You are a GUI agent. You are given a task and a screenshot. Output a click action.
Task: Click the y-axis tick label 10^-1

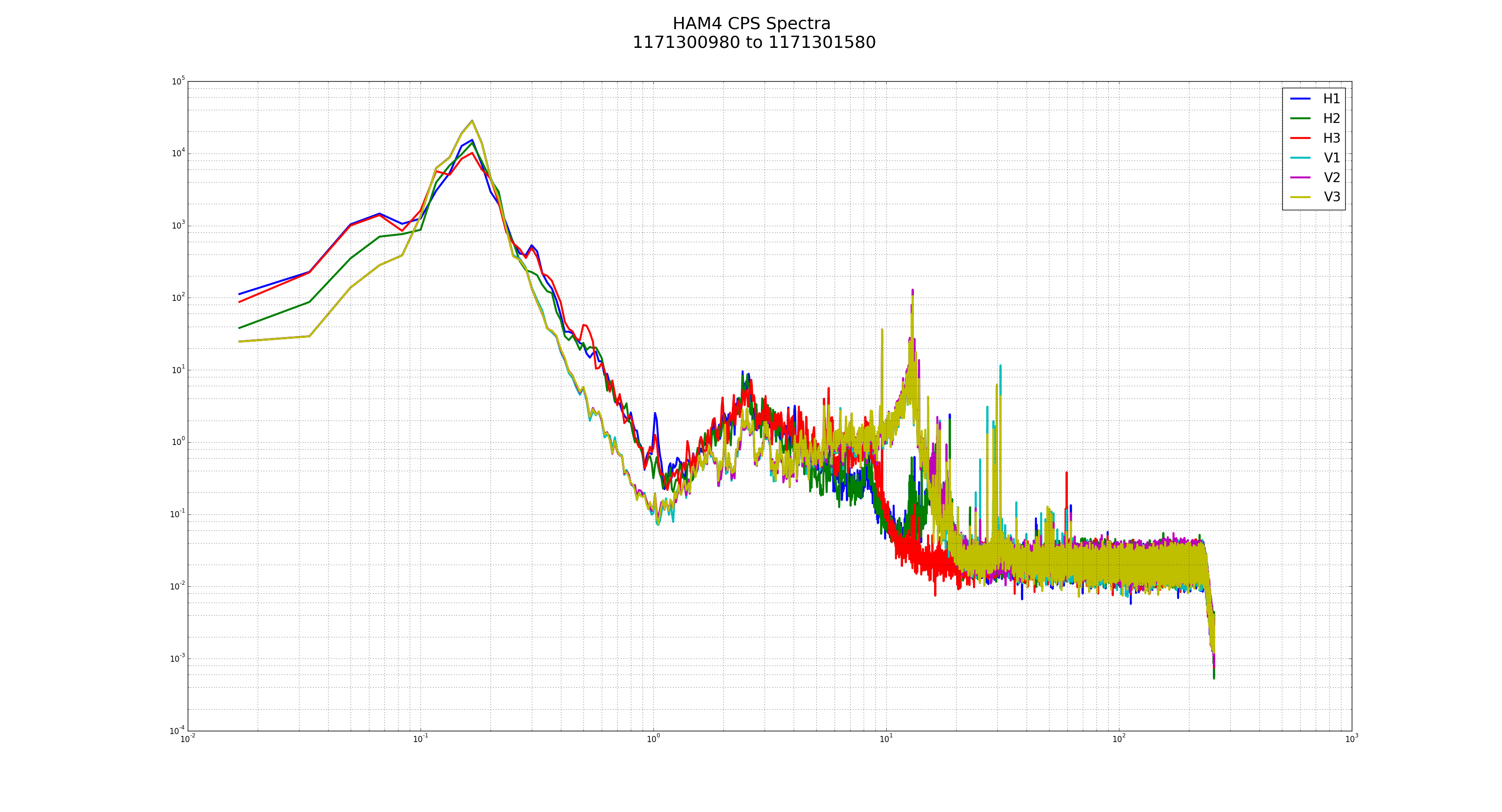(x=177, y=514)
